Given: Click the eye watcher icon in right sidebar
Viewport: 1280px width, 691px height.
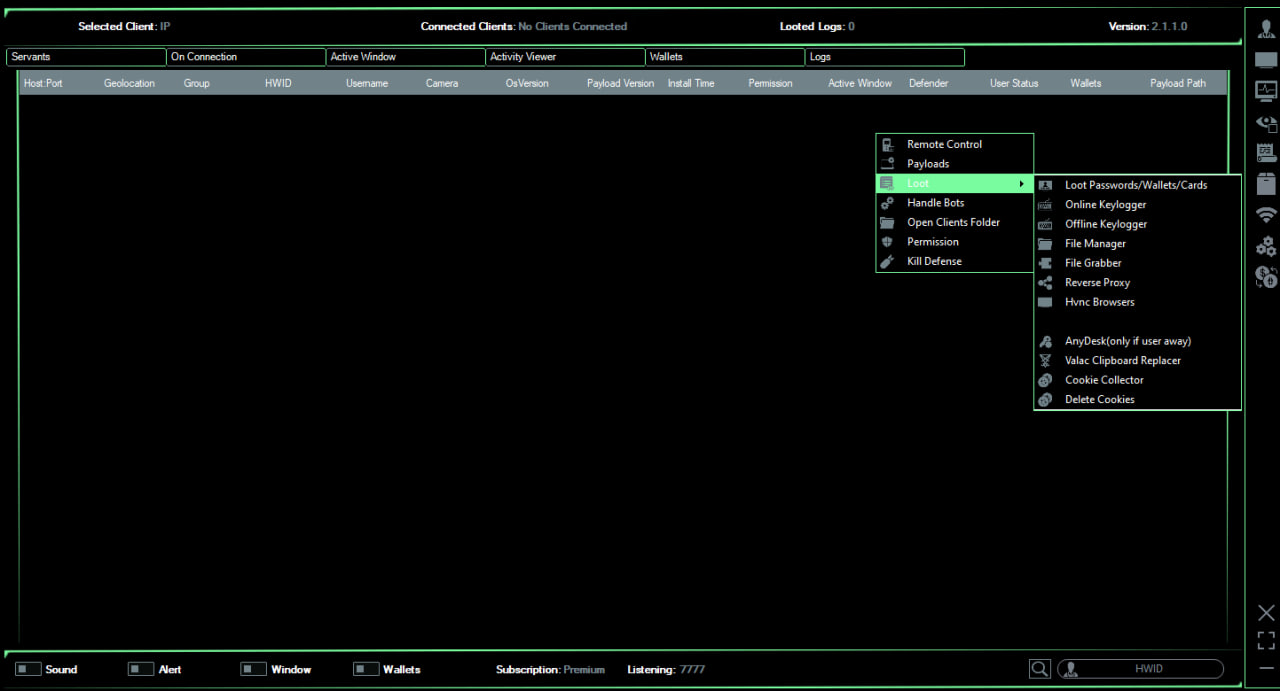Looking at the screenshot, I should (x=1266, y=123).
